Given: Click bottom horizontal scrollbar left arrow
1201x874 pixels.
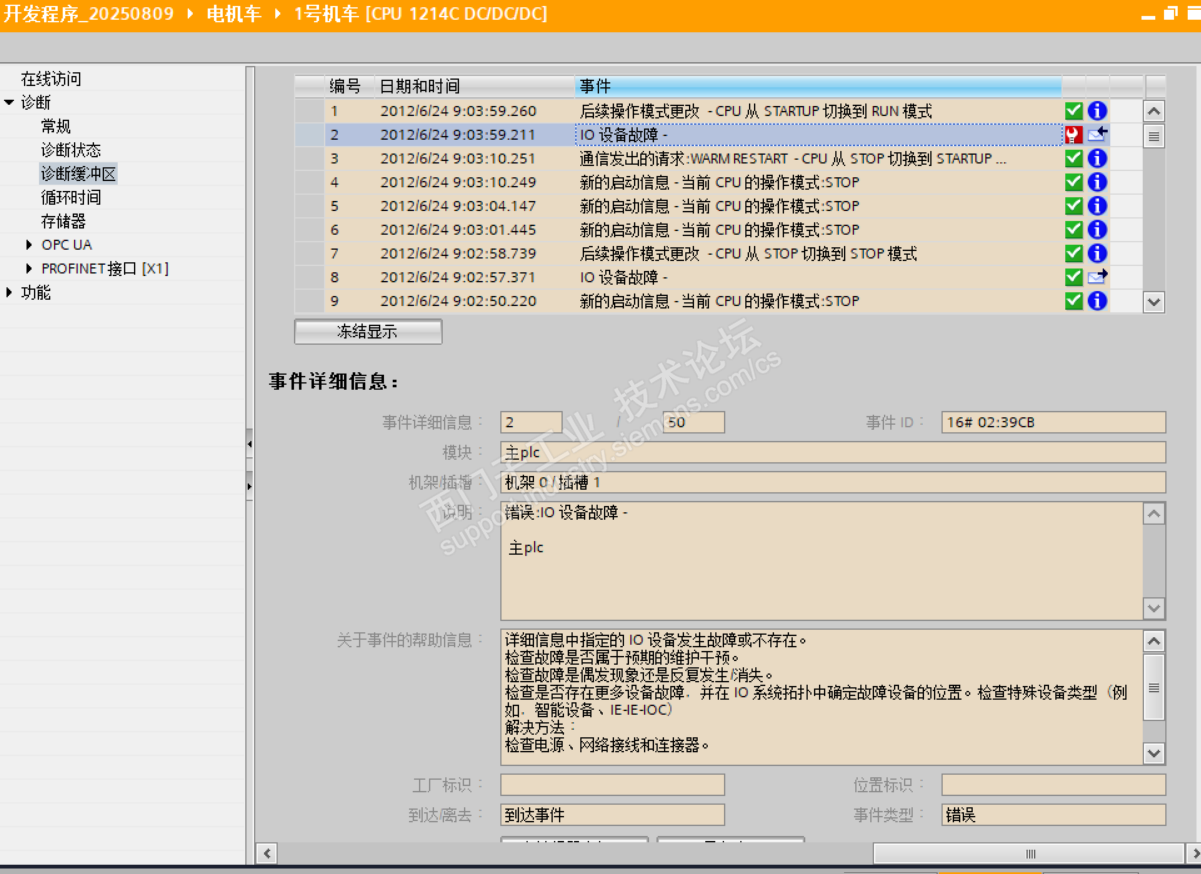Looking at the screenshot, I should coord(267,854).
